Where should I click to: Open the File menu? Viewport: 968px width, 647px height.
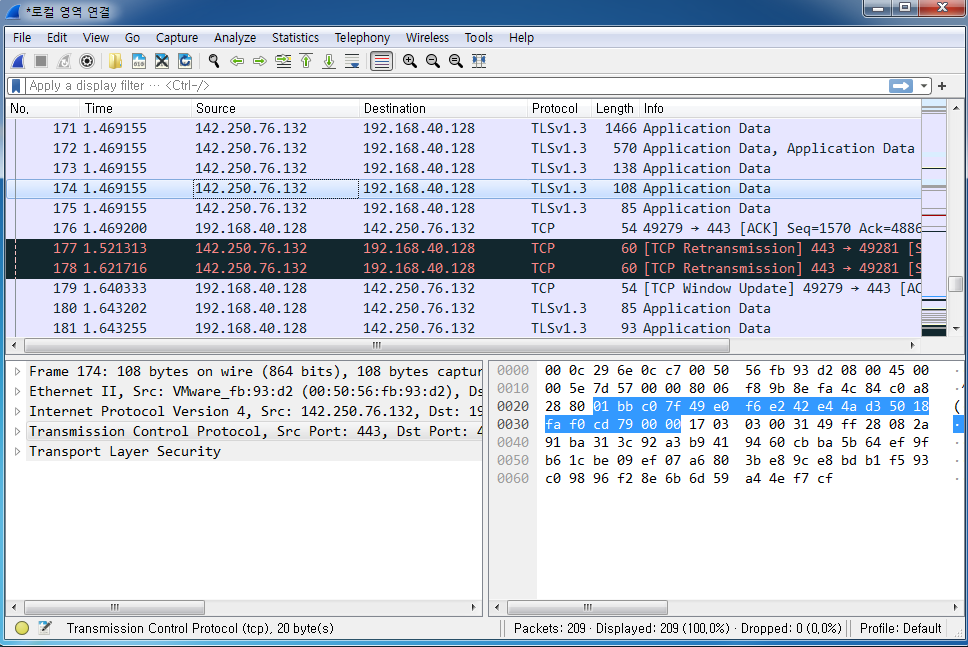click(22, 38)
